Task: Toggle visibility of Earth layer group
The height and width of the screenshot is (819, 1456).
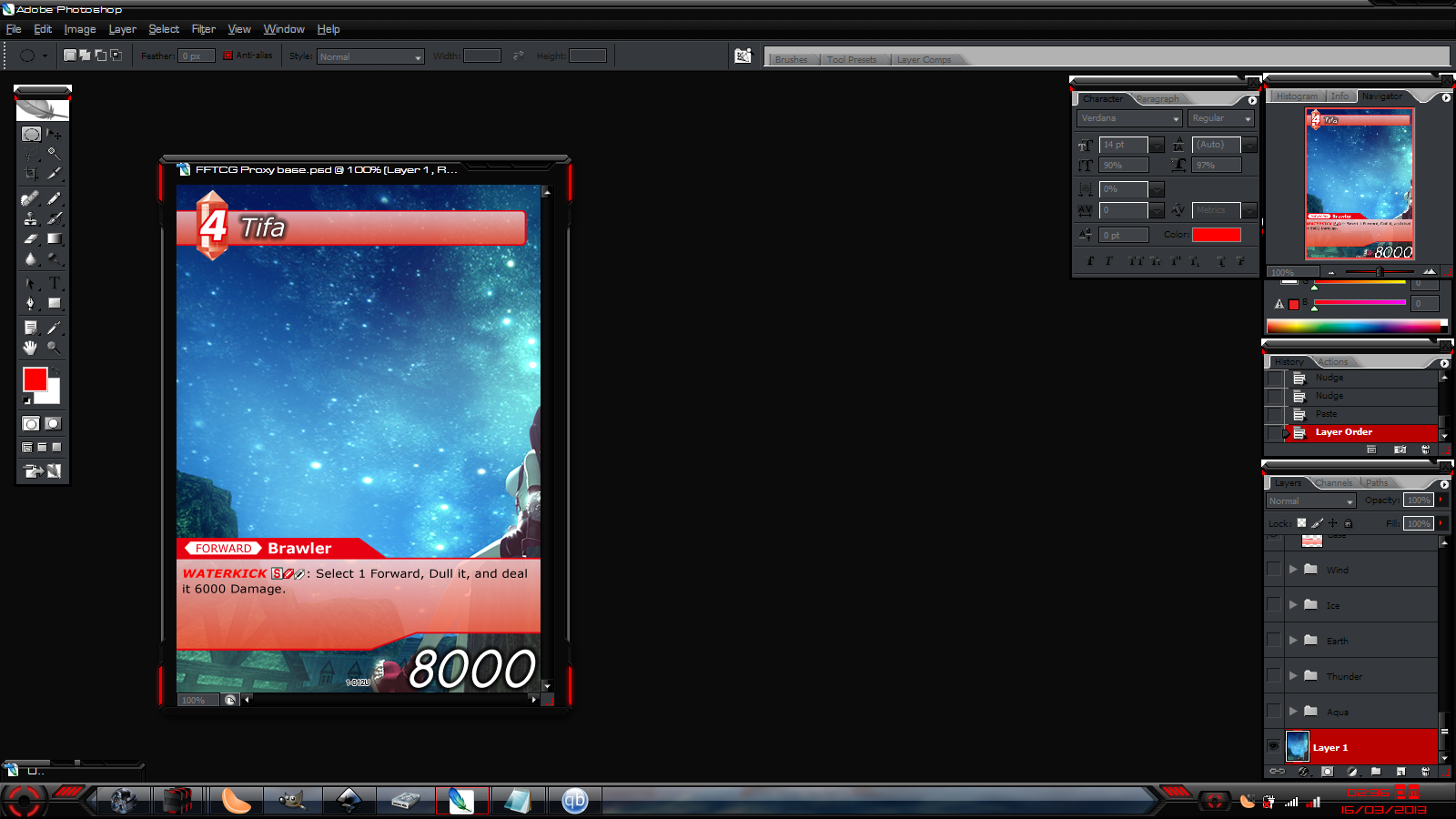Action: [1273, 640]
